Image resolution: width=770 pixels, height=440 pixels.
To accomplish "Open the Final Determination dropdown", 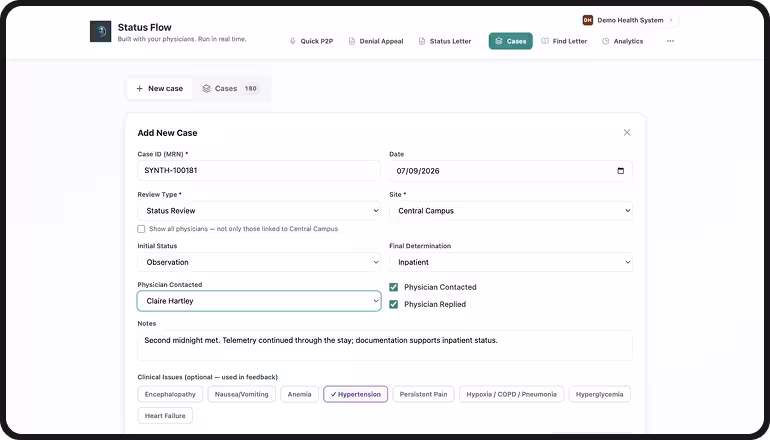I will click(511, 262).
